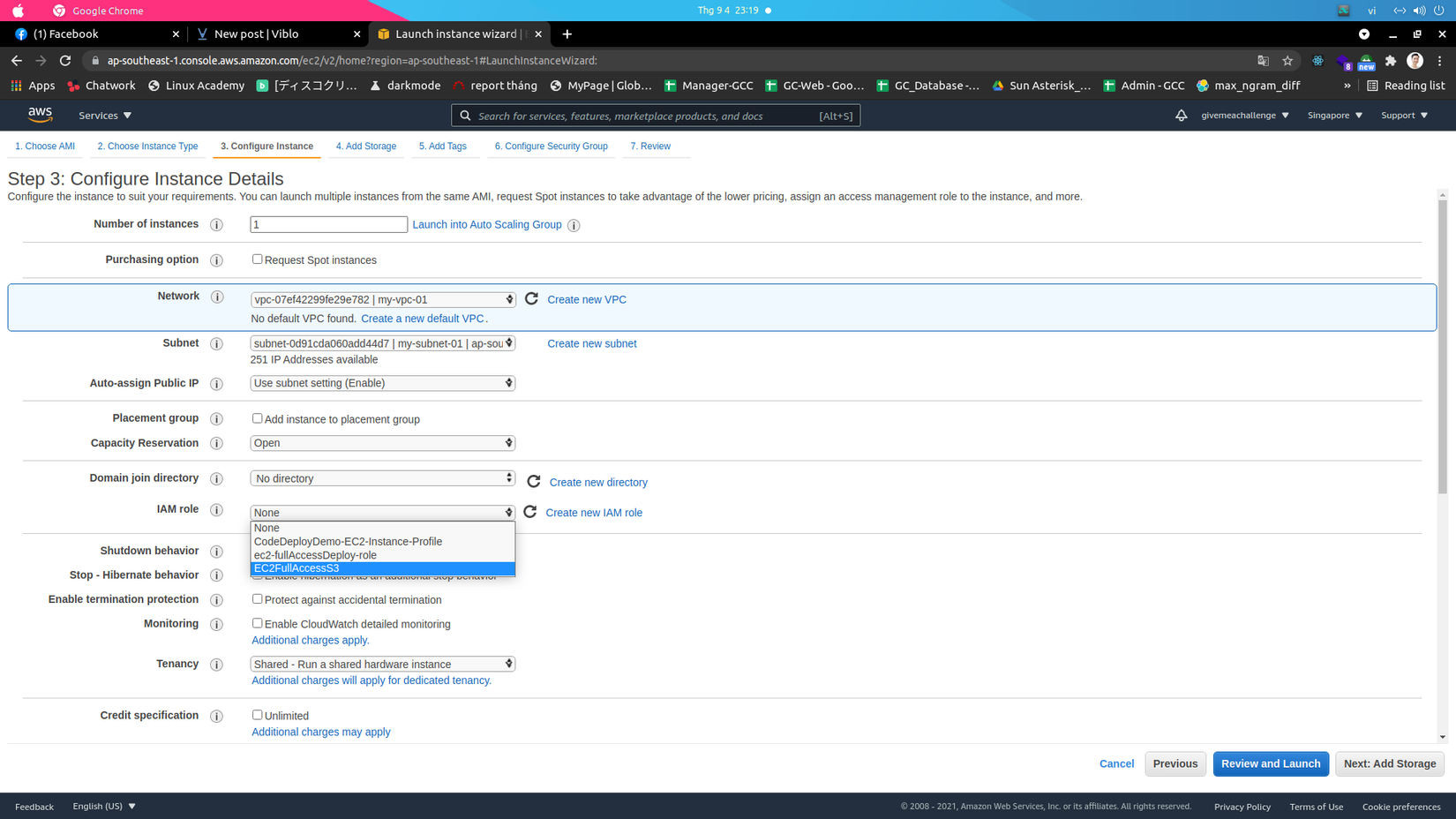Click info icon beside Network label
The height and width of the screenshot is (819, 1456).
pyautogui.click(x=216, y=297)
